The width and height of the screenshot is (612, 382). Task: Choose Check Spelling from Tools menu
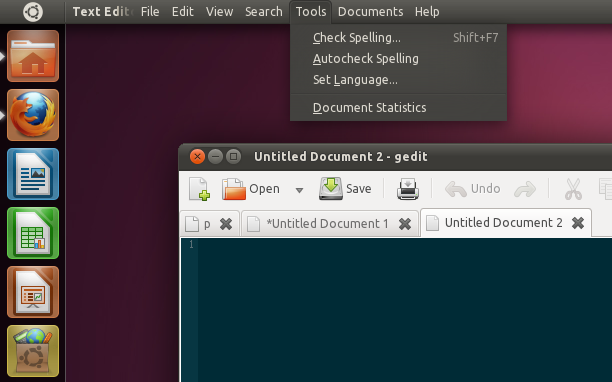coord(398,37)
